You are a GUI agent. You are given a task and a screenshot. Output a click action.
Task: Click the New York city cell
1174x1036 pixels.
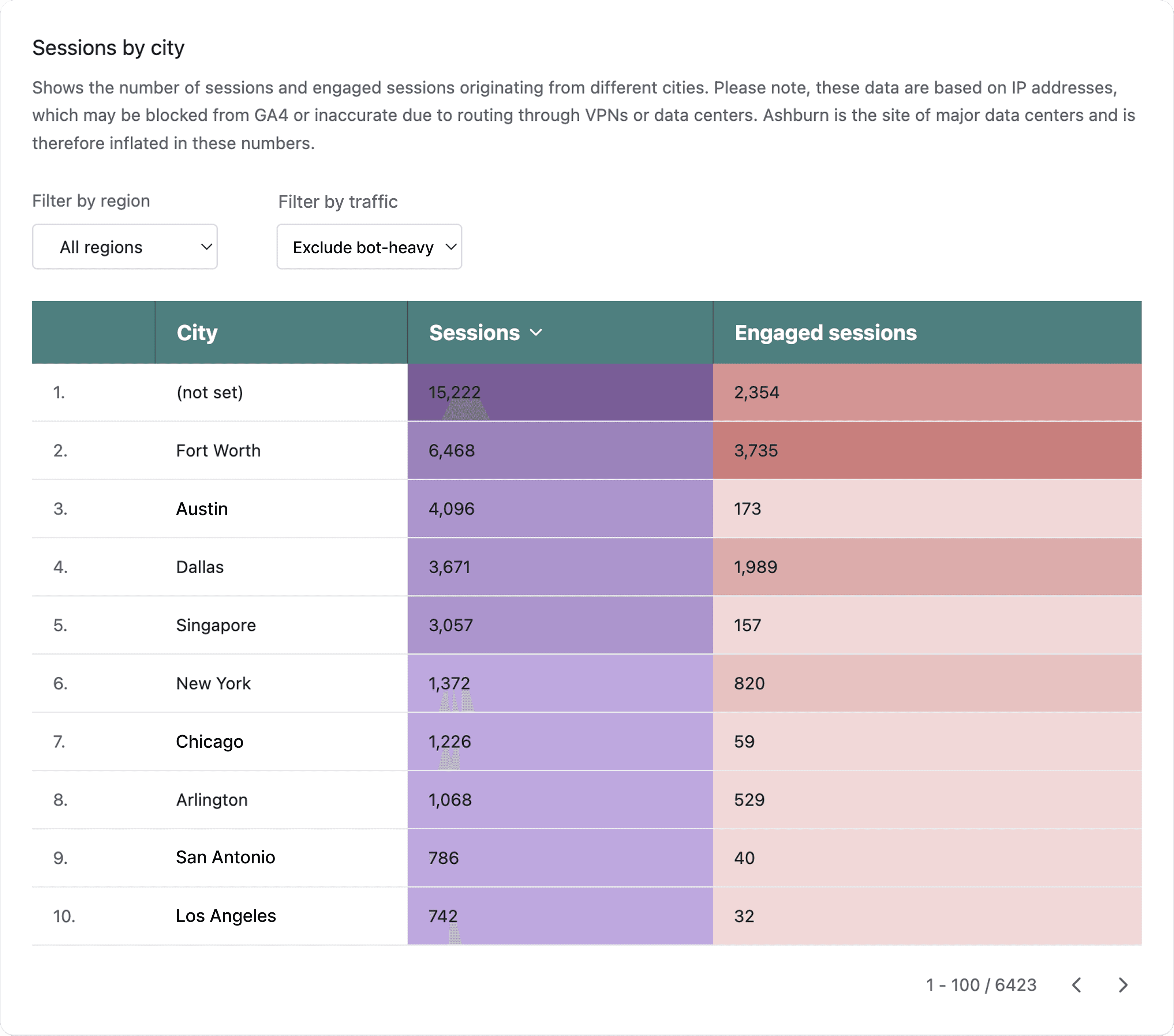[x=214, y=683]
